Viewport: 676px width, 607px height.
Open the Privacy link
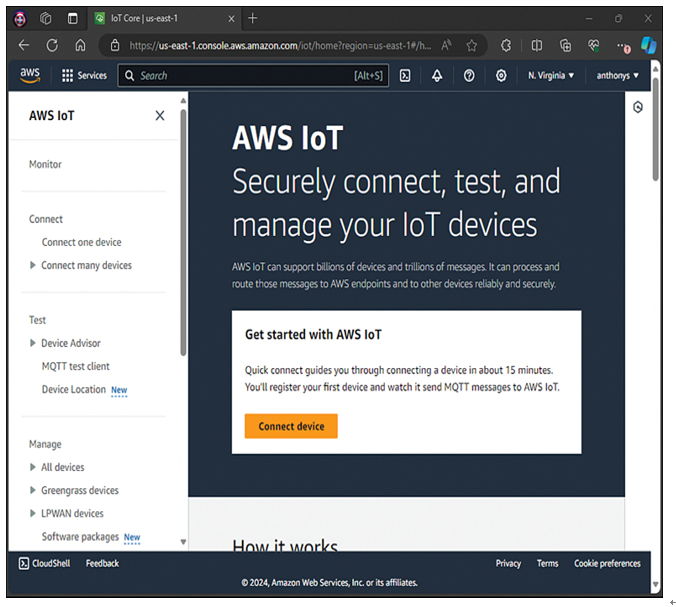point(508,563)
